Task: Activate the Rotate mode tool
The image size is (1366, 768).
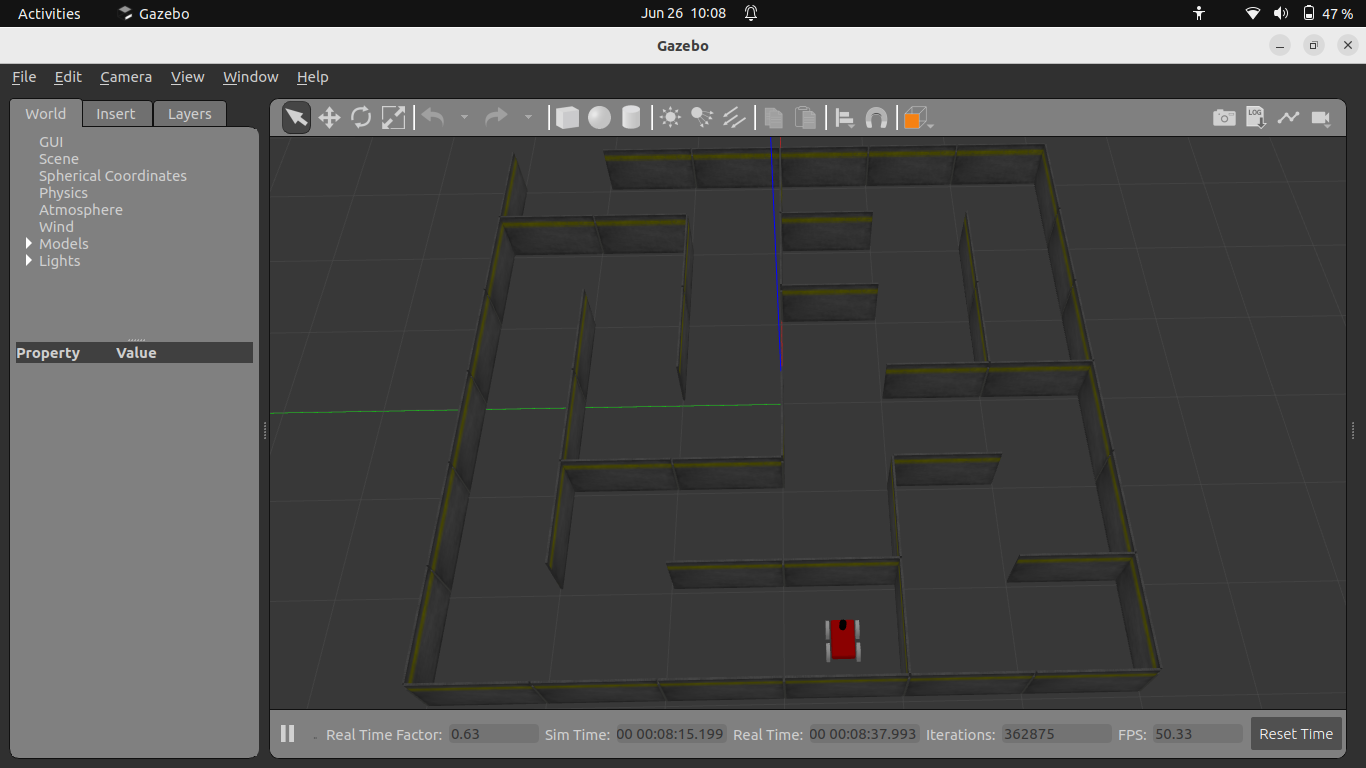Action: point(361,117)
